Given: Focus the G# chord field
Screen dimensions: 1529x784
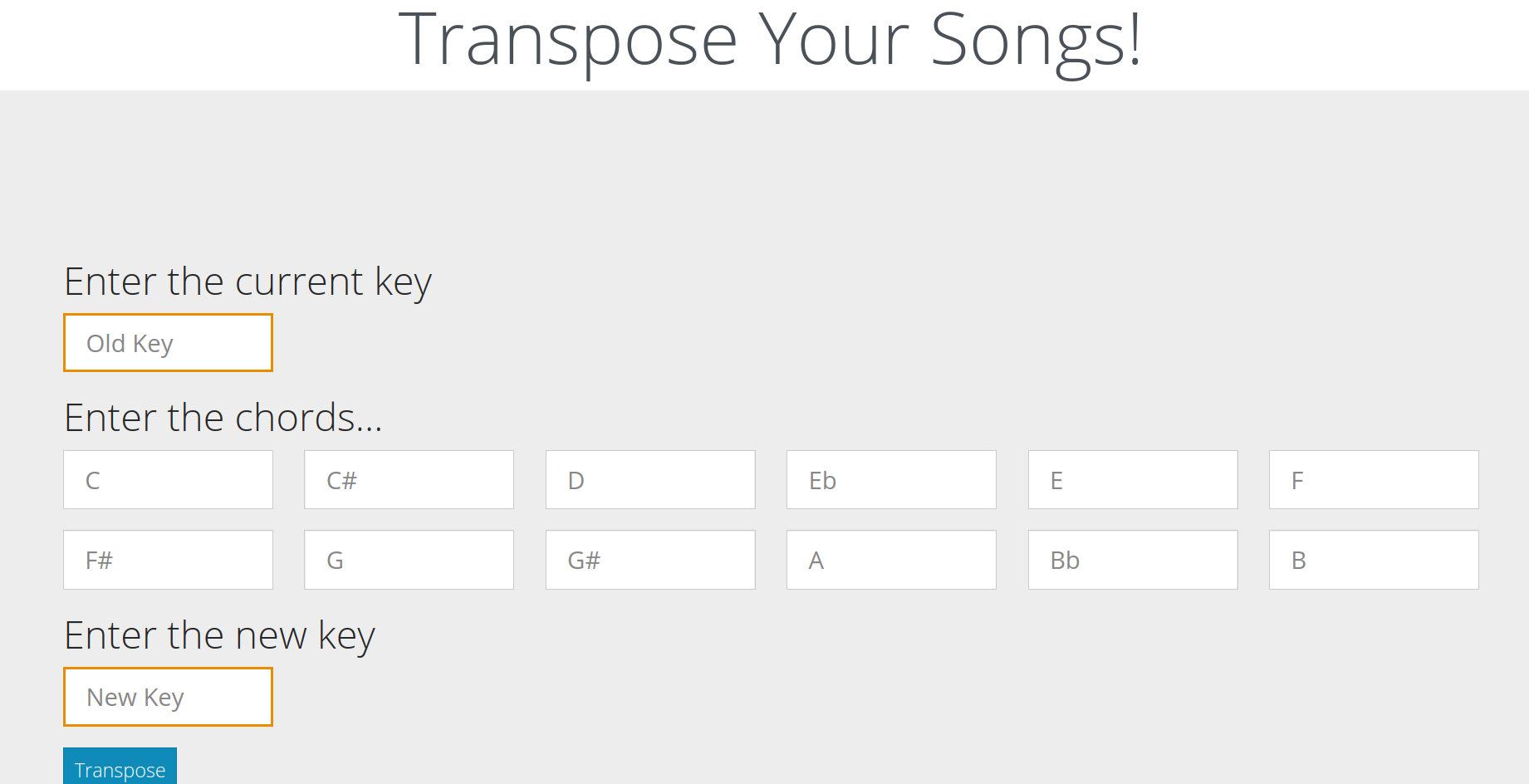Looking at the screenshot, I should click(x=650, y=560).
